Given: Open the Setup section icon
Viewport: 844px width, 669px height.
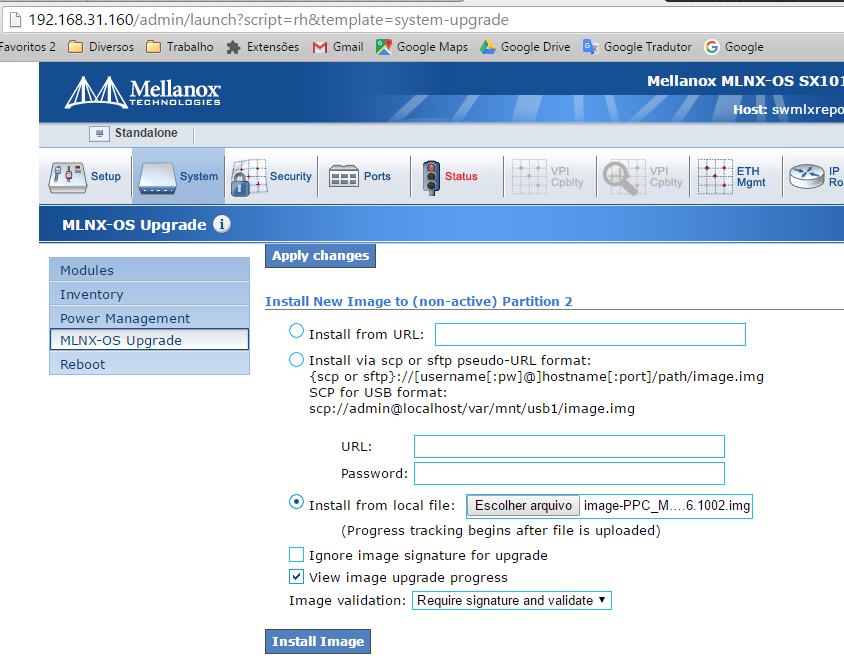Looking at the screenshot, I should click(x=68, y=177).
